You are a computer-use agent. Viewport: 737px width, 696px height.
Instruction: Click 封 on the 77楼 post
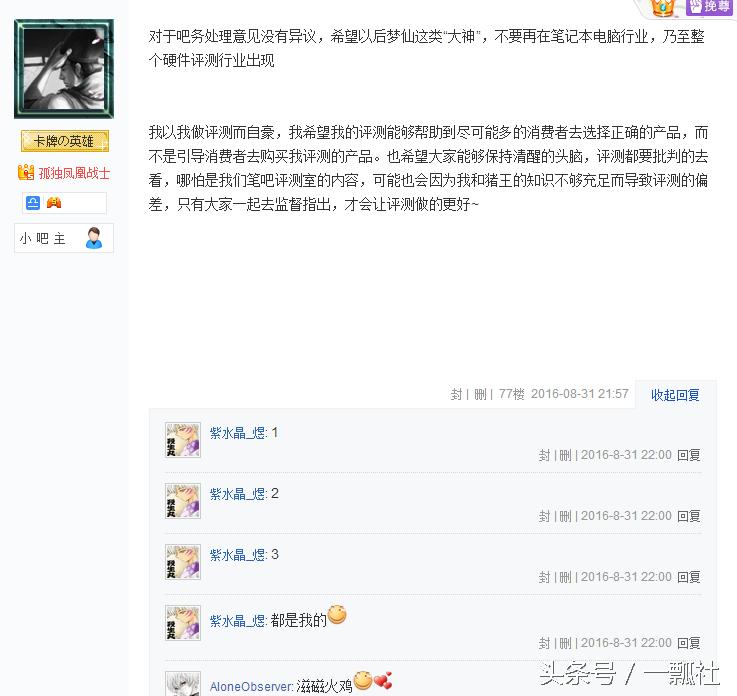[456, 394]
